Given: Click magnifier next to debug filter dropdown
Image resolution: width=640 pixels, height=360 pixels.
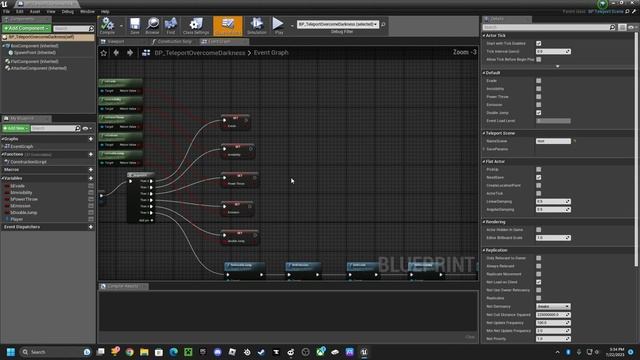Looking at the screenshot, I should (383, 24).
